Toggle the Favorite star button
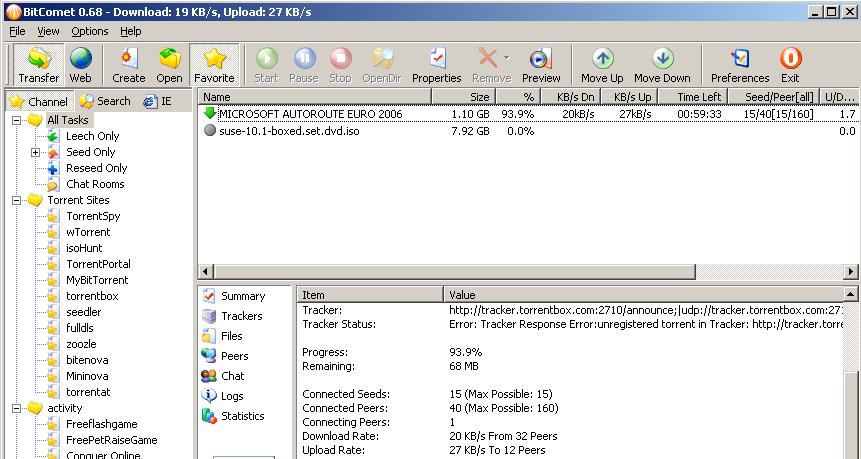 click(214, 65)
